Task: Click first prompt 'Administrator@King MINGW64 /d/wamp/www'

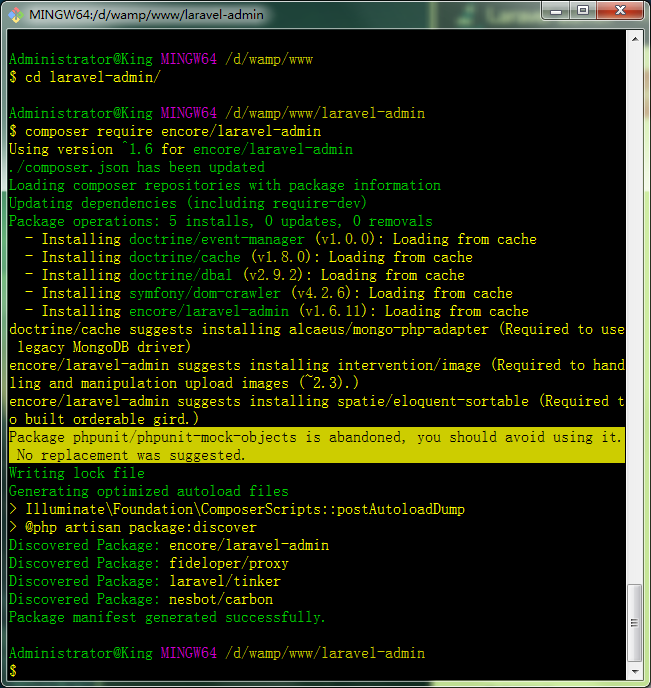Action: tap(161, 59)
